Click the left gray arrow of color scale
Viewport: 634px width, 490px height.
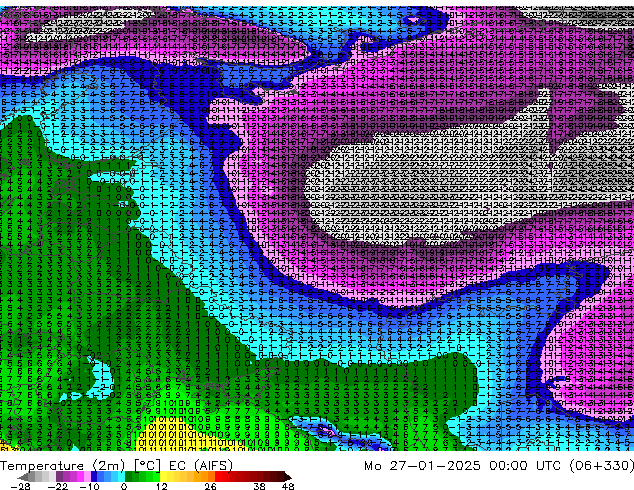point(22,477)
